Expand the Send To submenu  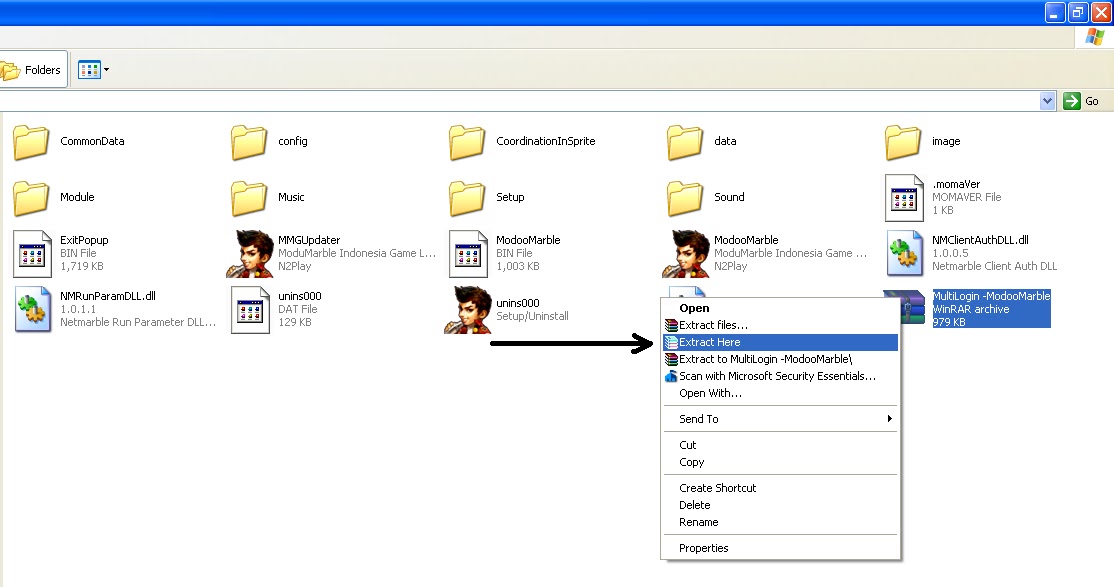(x=780, y=419)
